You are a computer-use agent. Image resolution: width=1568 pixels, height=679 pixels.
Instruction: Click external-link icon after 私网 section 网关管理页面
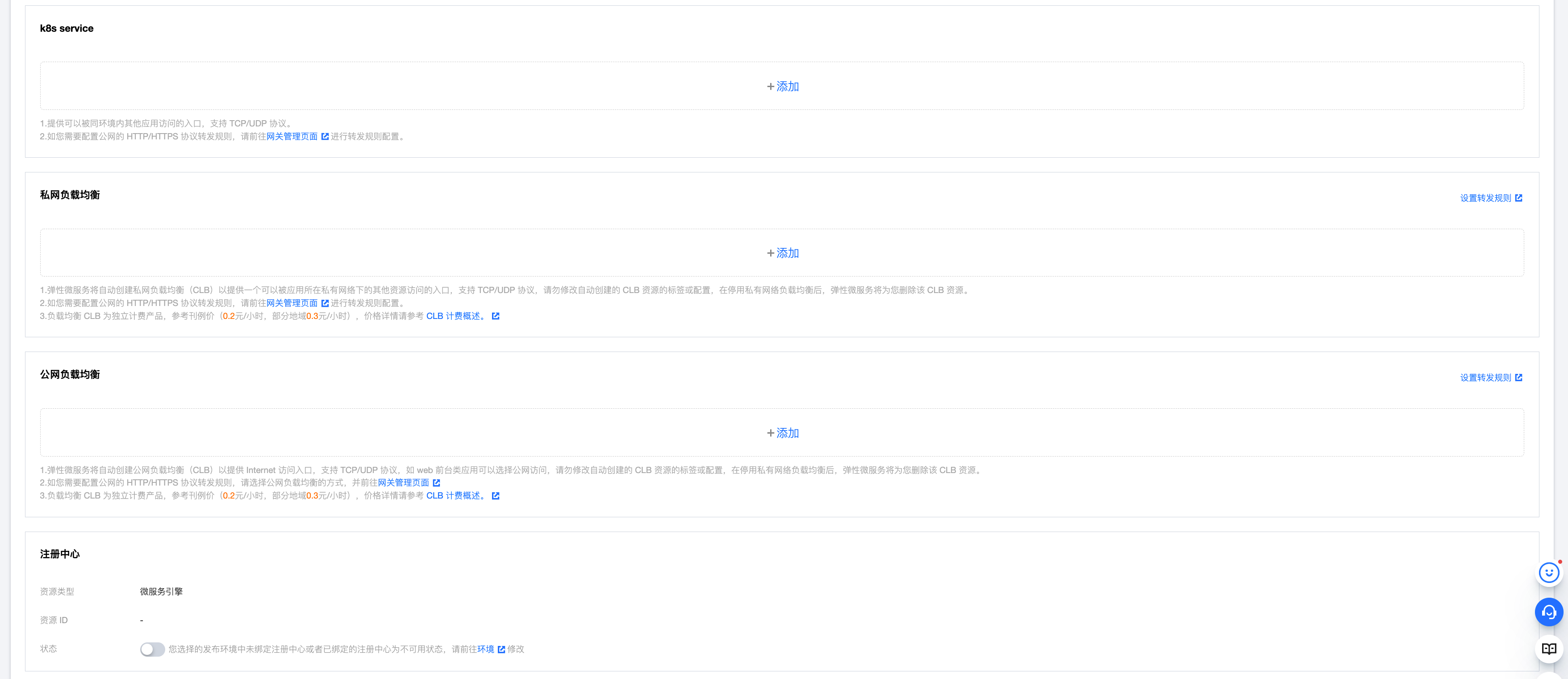coord(325,303)
